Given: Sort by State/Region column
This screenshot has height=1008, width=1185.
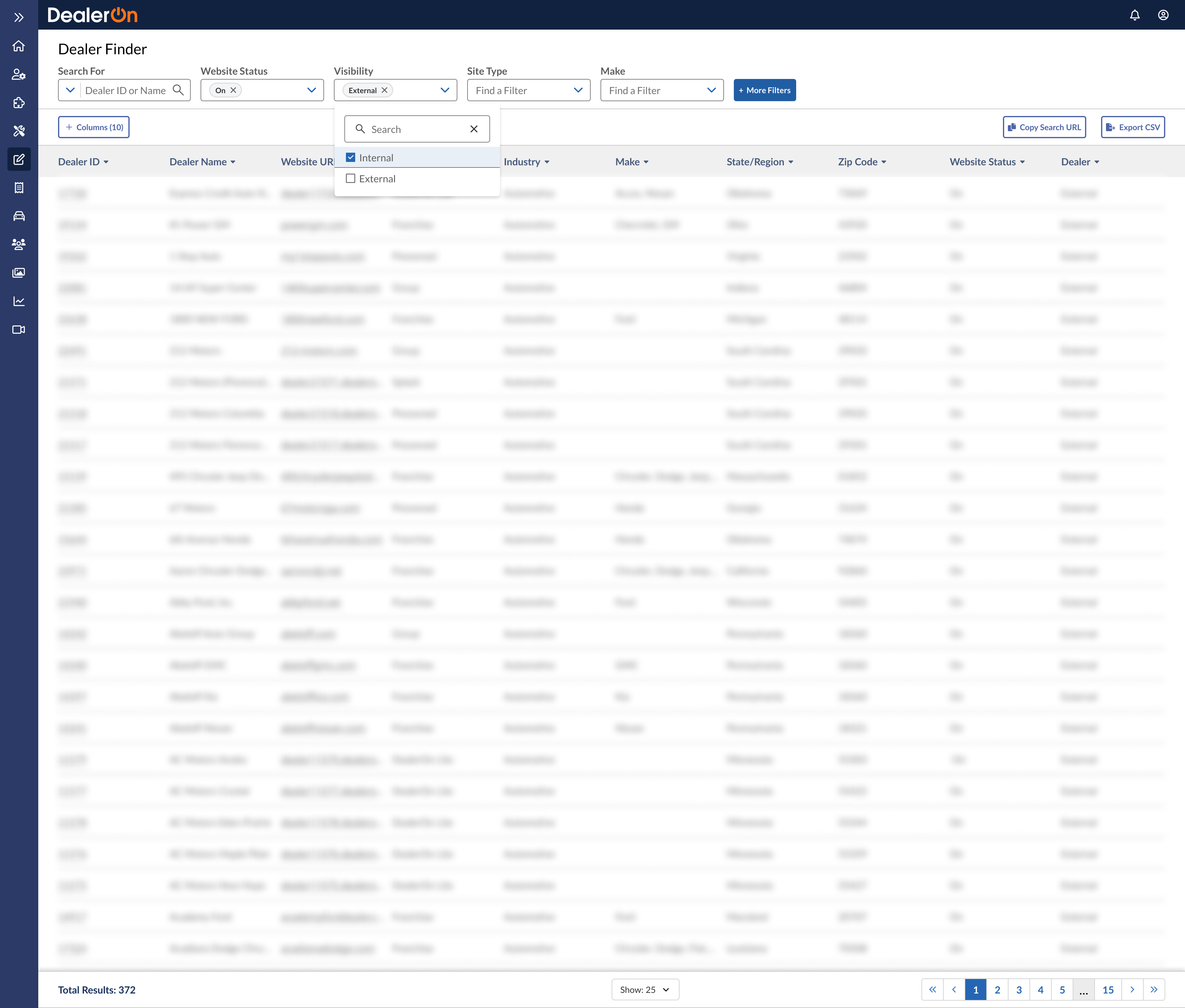Looking at the screenshot, I should click(x=760, y=162).
